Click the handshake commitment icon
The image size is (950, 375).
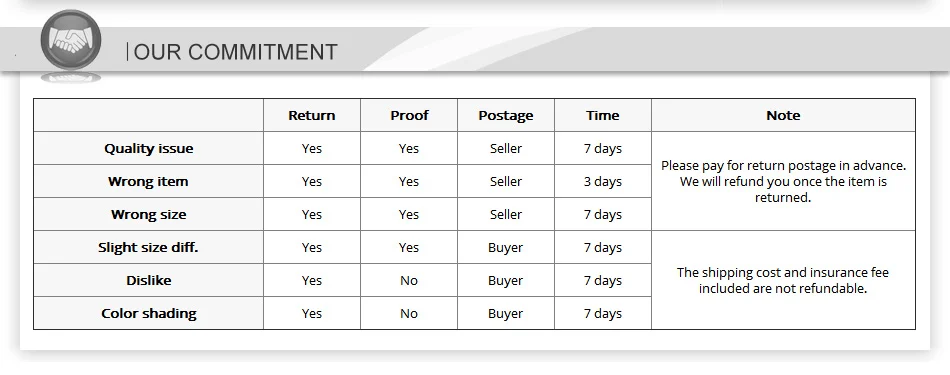pos(71,40)
